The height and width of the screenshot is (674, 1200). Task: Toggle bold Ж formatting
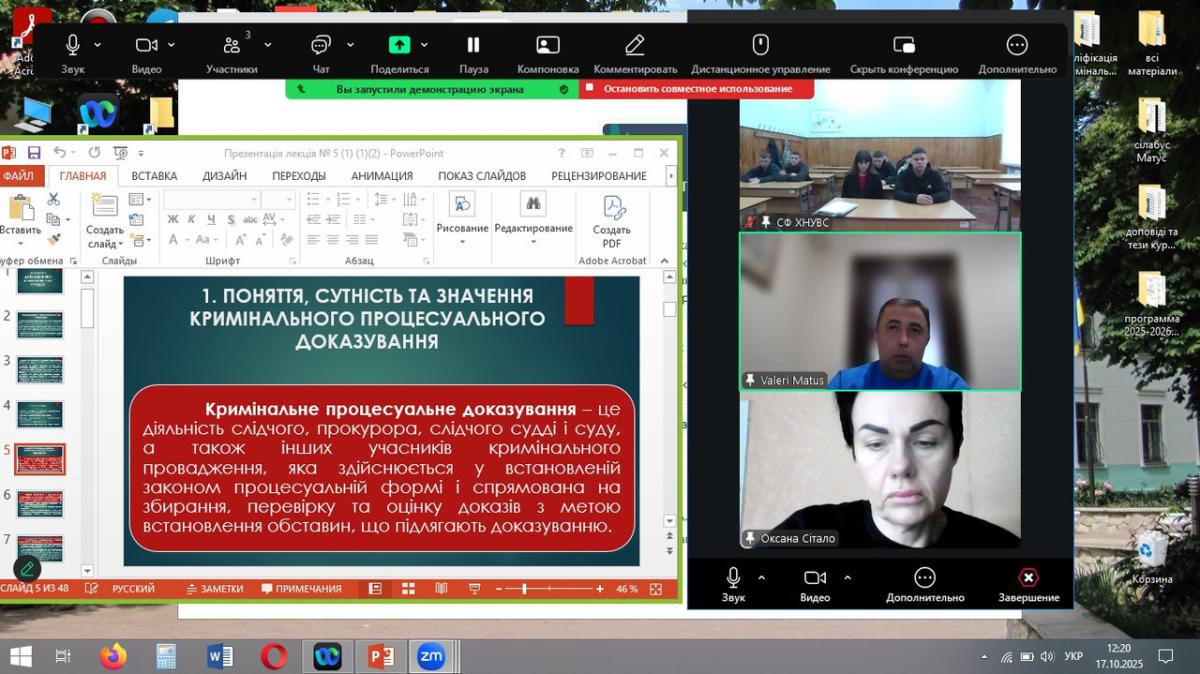[172, 220]
